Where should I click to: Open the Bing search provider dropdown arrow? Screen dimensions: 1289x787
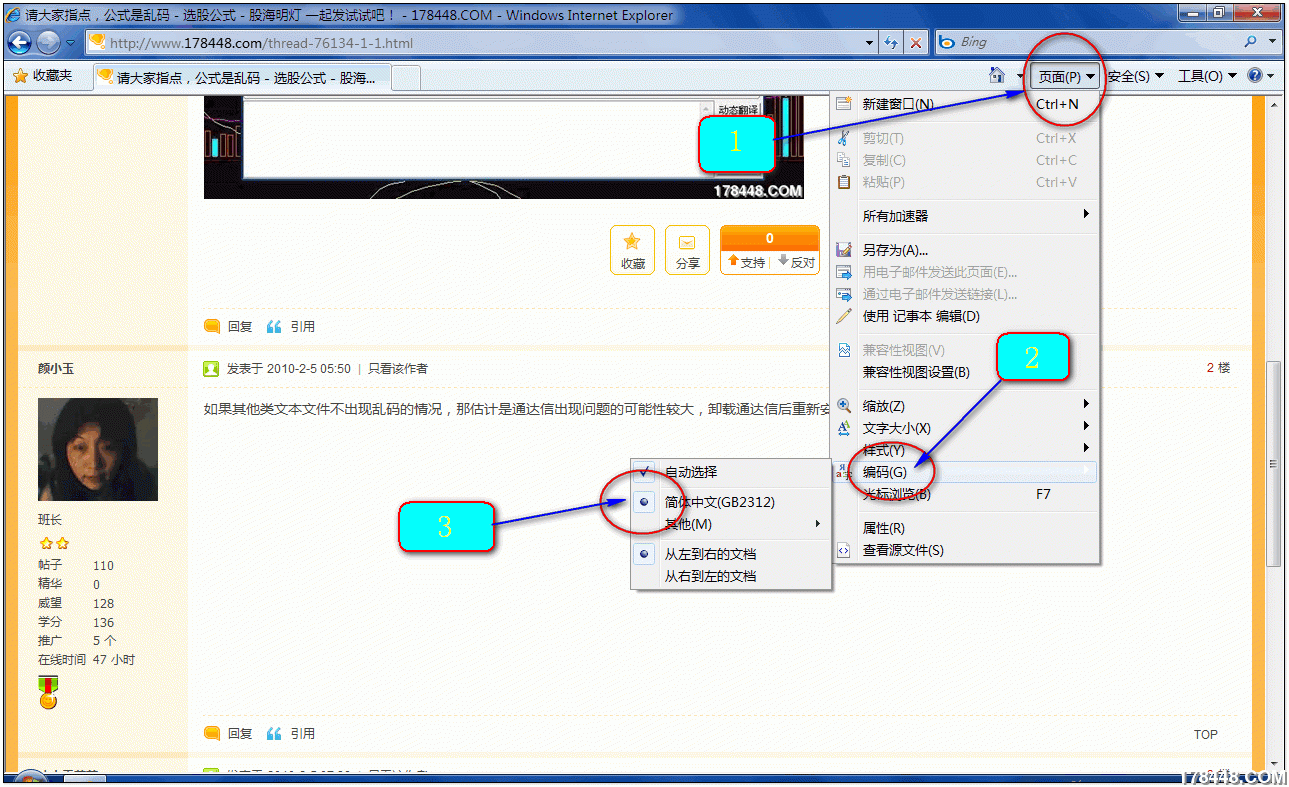pos(1272,42)
